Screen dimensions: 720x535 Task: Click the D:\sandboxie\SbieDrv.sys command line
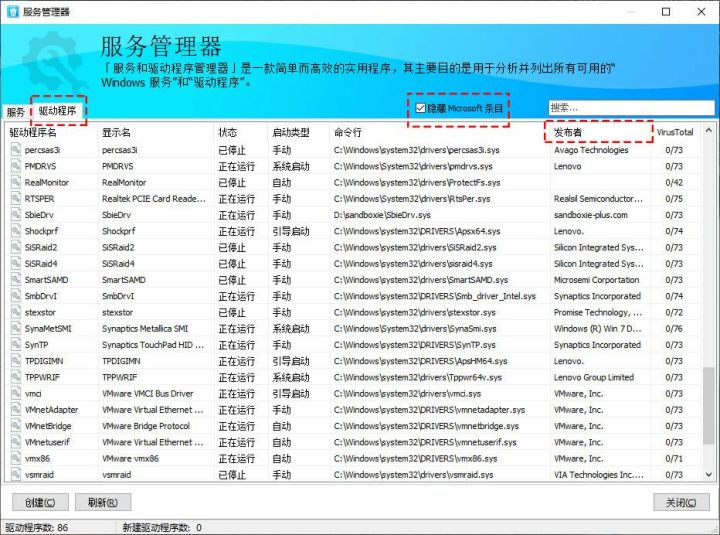pyautogui.click(x=382, y=214)
